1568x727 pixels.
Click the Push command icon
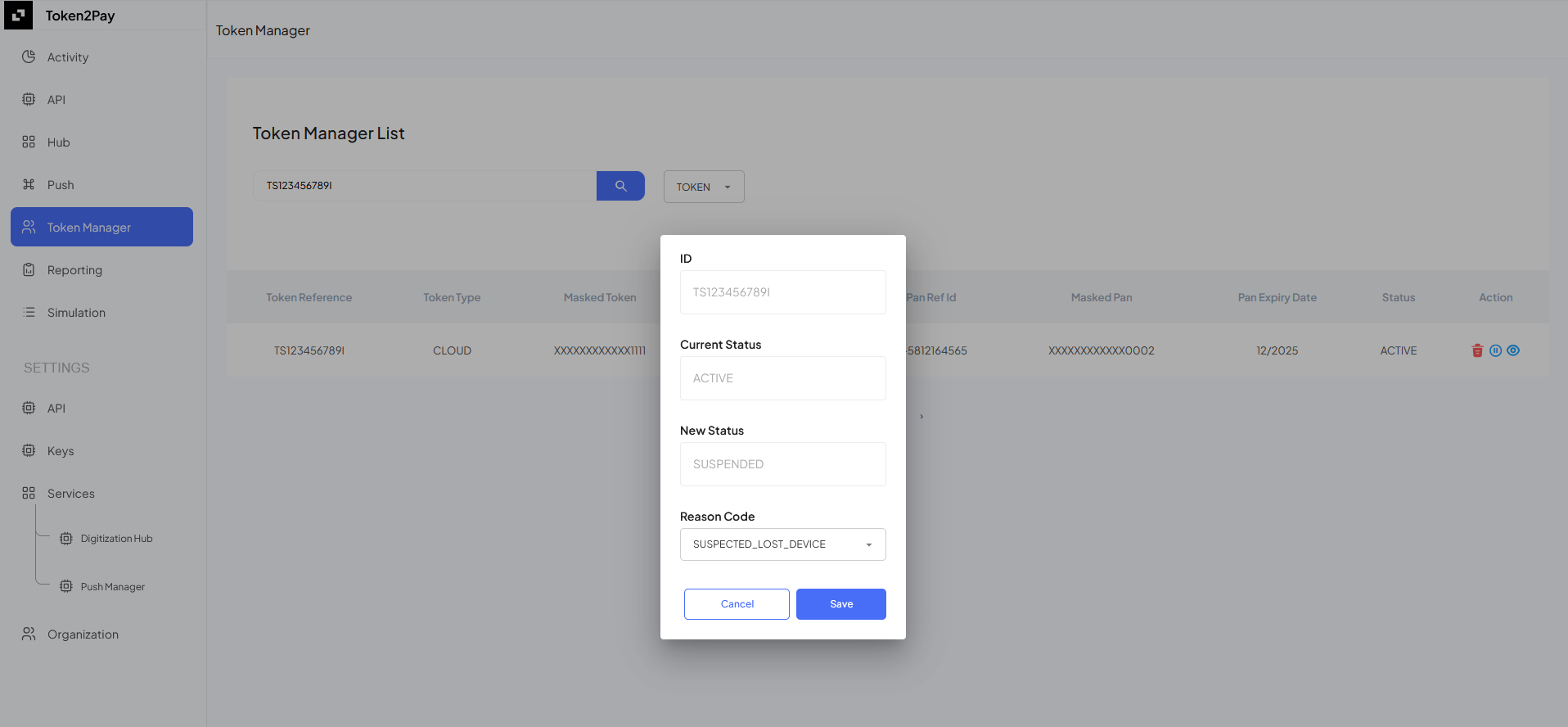click(29, 184)
